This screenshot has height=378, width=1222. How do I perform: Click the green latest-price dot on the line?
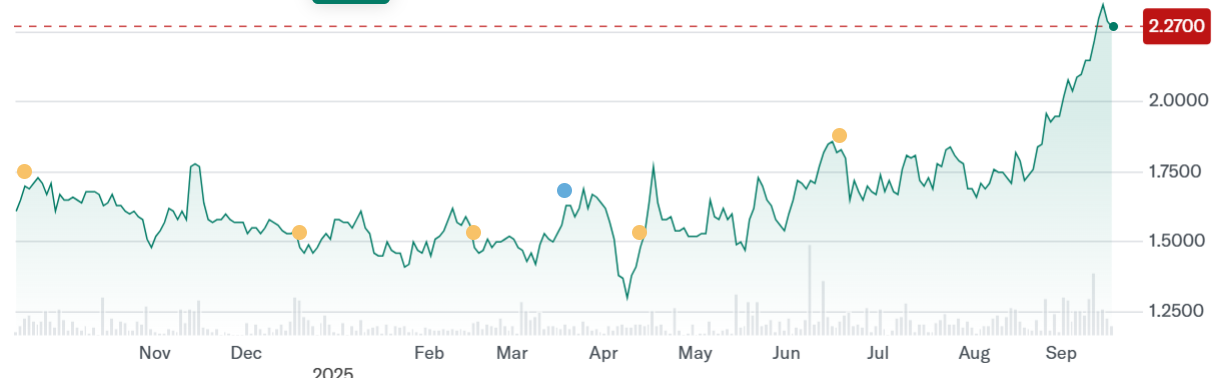coord(1113,26)
